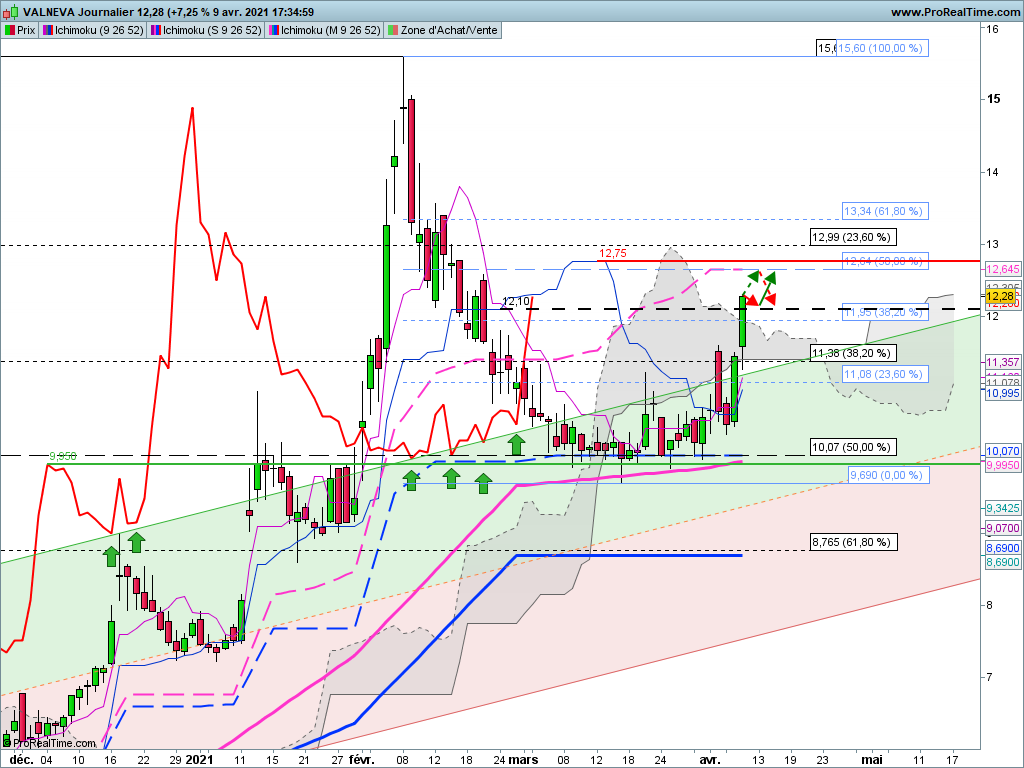Screen dimensions: 1024x768
Task: Click the 12,10 price annotation
Action: tap(516, 301)
